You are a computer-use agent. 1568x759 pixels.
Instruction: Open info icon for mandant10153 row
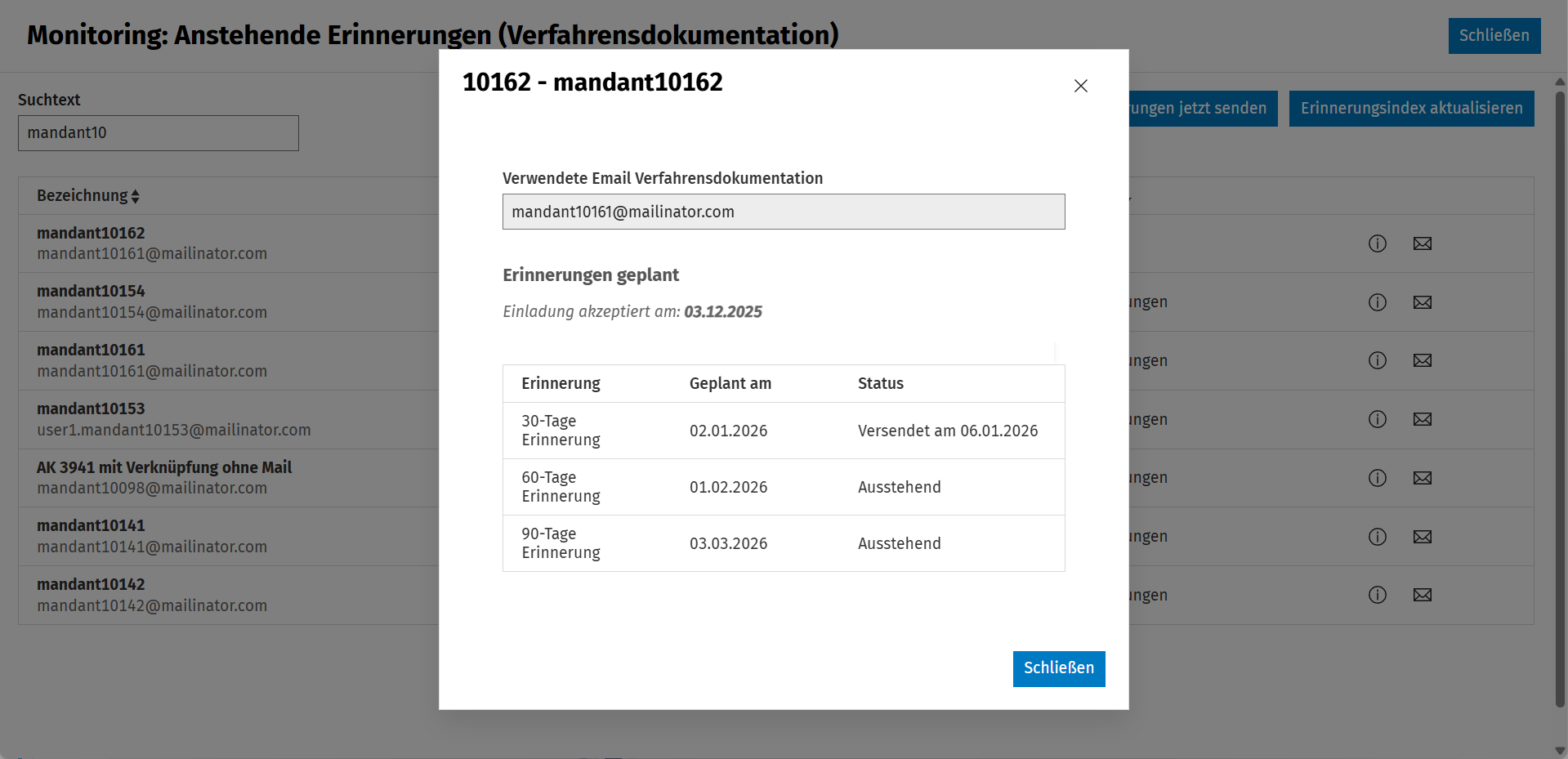tap(1378, 419)
